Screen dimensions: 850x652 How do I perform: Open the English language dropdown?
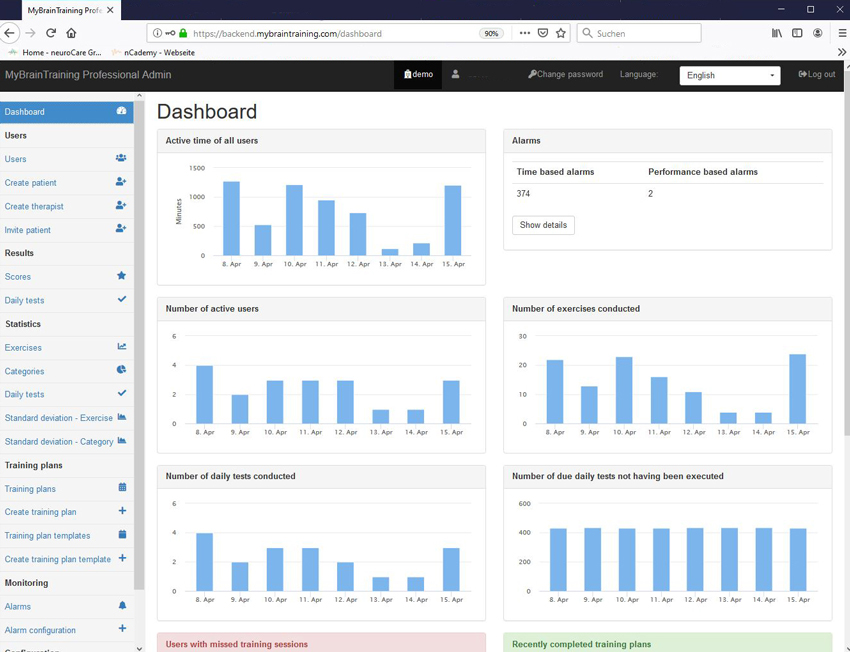pos(729,75)
